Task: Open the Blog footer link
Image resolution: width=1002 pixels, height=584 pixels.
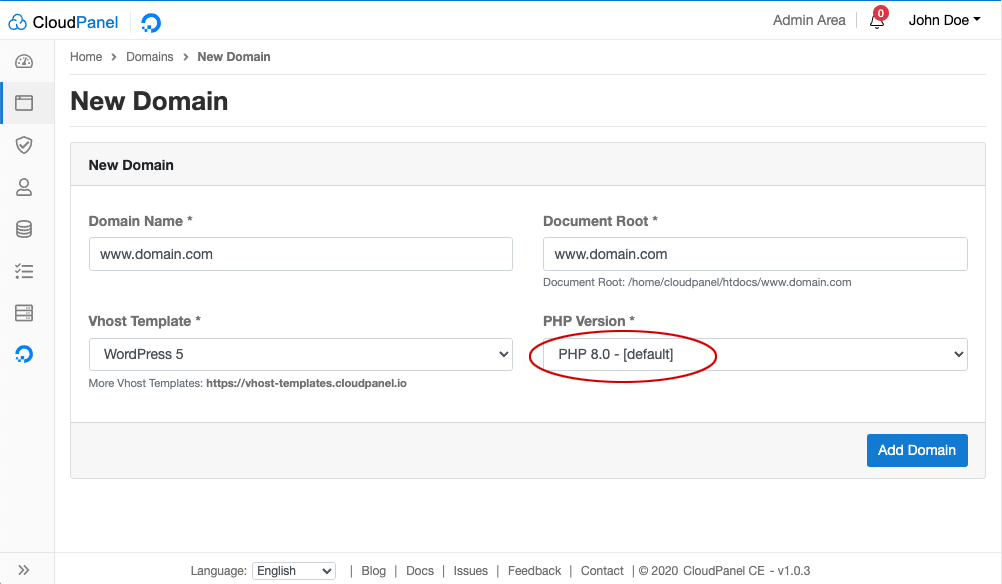Action: coord(373,571)
